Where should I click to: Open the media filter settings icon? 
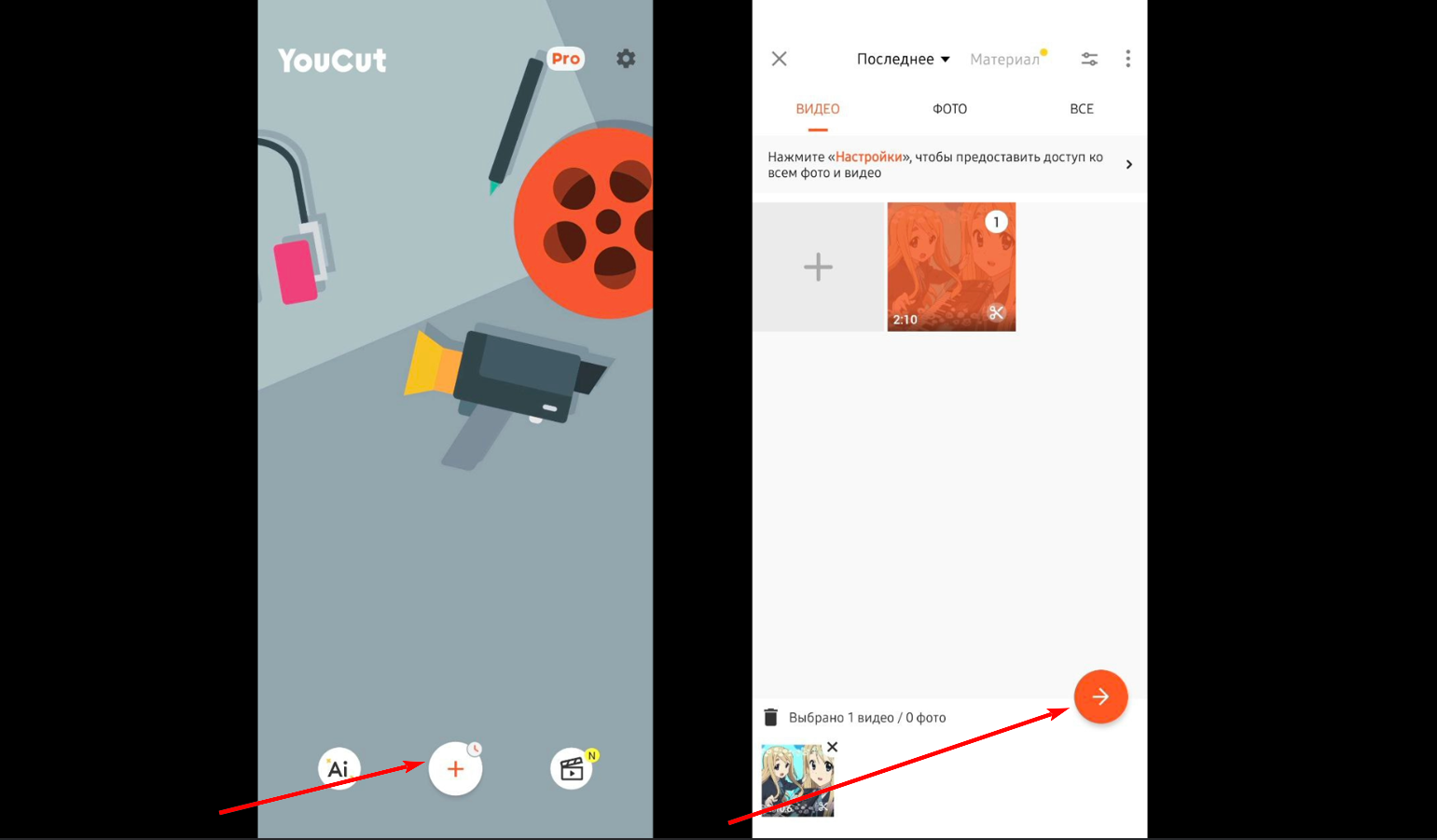click(1089, 58)
